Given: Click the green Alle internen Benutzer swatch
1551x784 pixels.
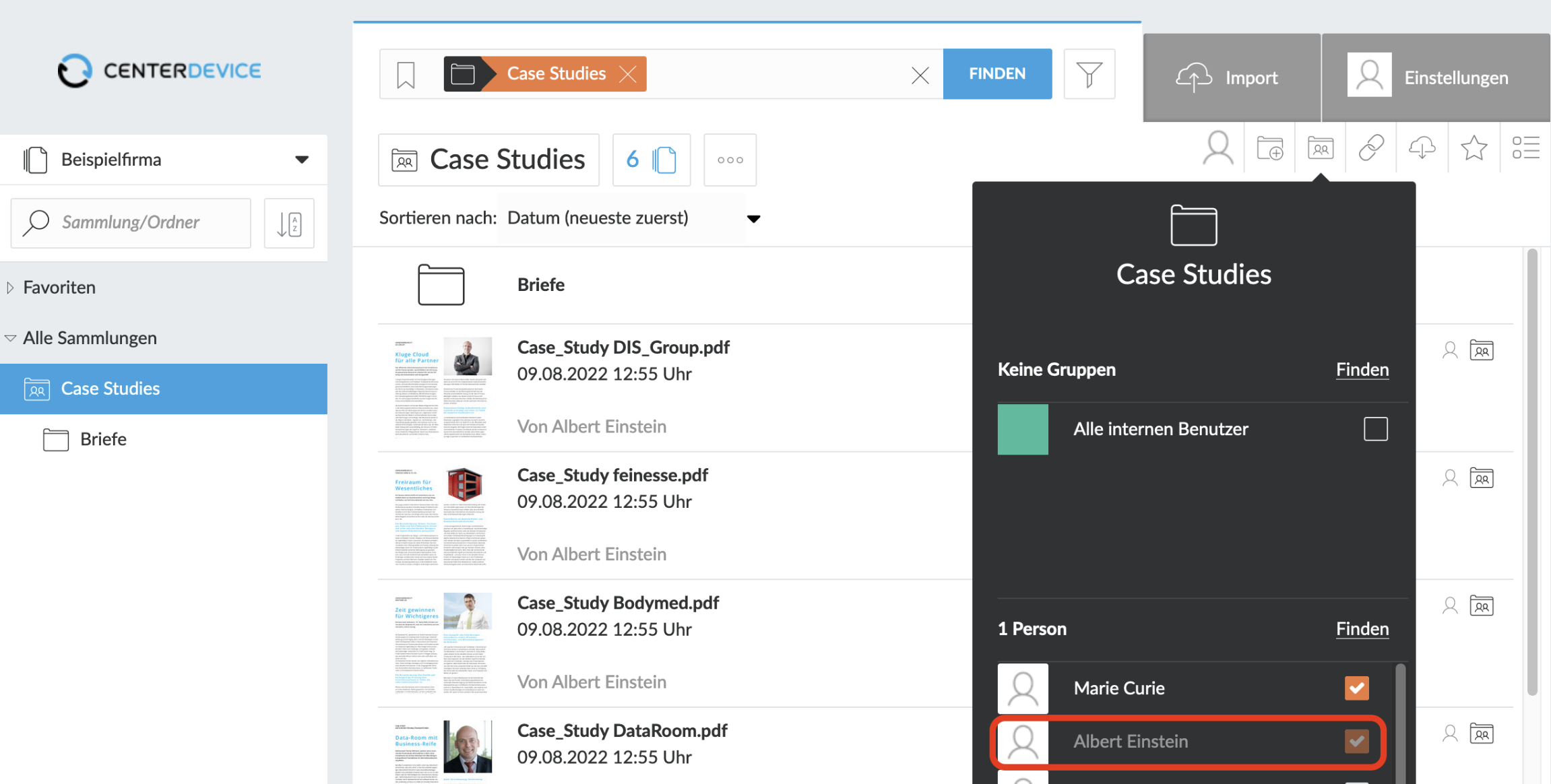Looking at the screenshot, I should coord(1023,429).
